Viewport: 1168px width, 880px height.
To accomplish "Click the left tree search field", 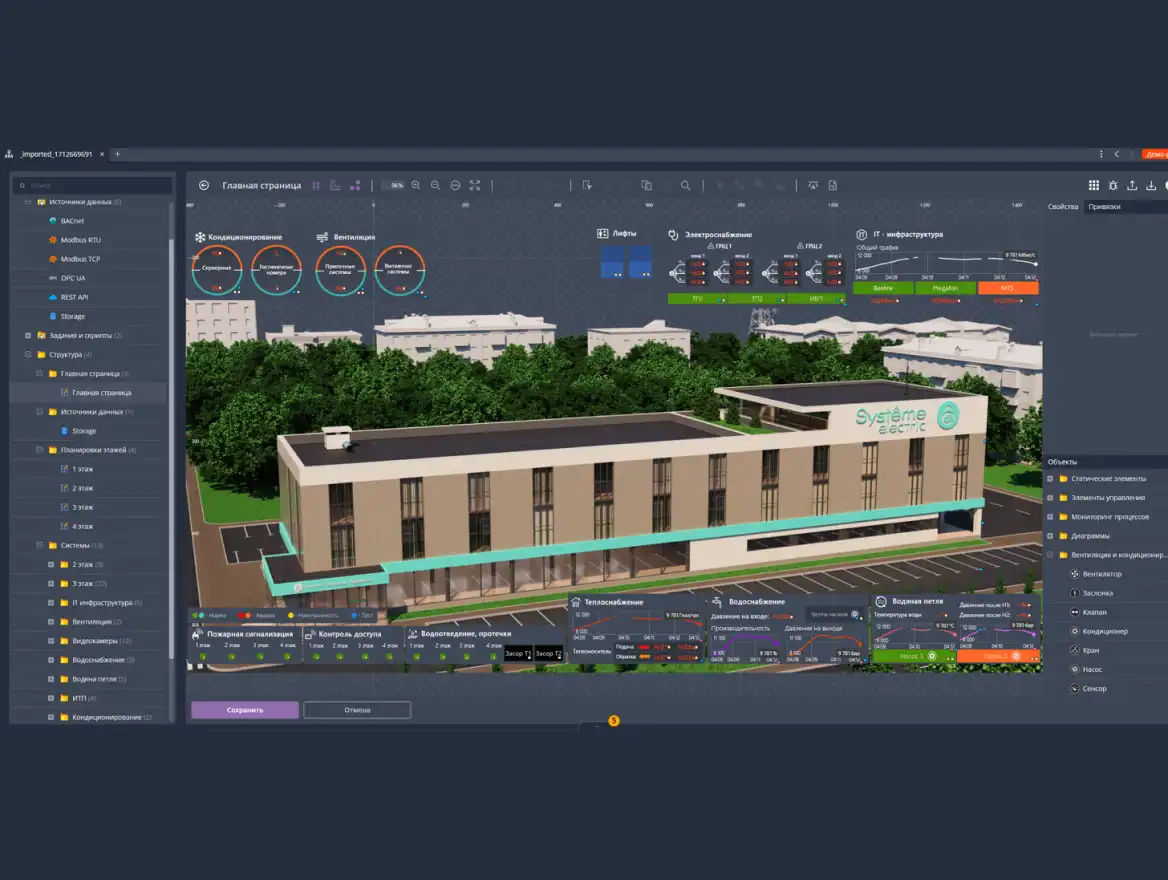I will click(x=95, y=185).
